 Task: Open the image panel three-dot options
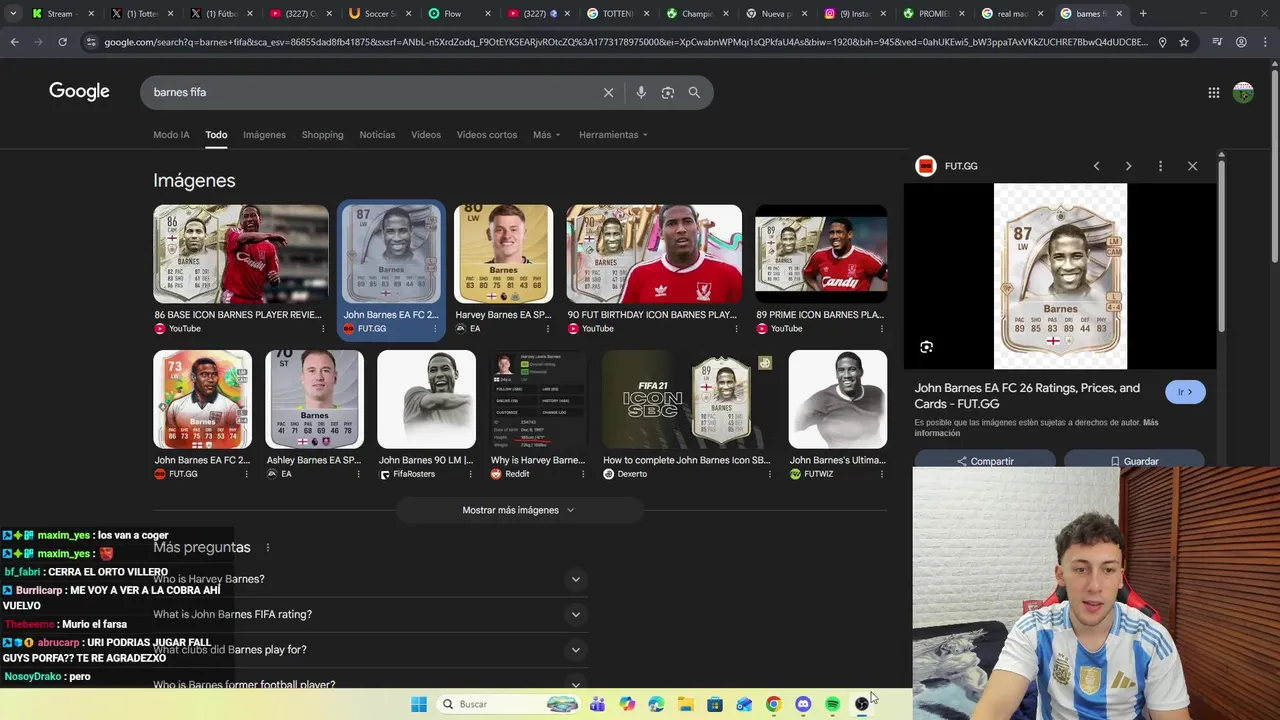click(x=1160, y=166)
